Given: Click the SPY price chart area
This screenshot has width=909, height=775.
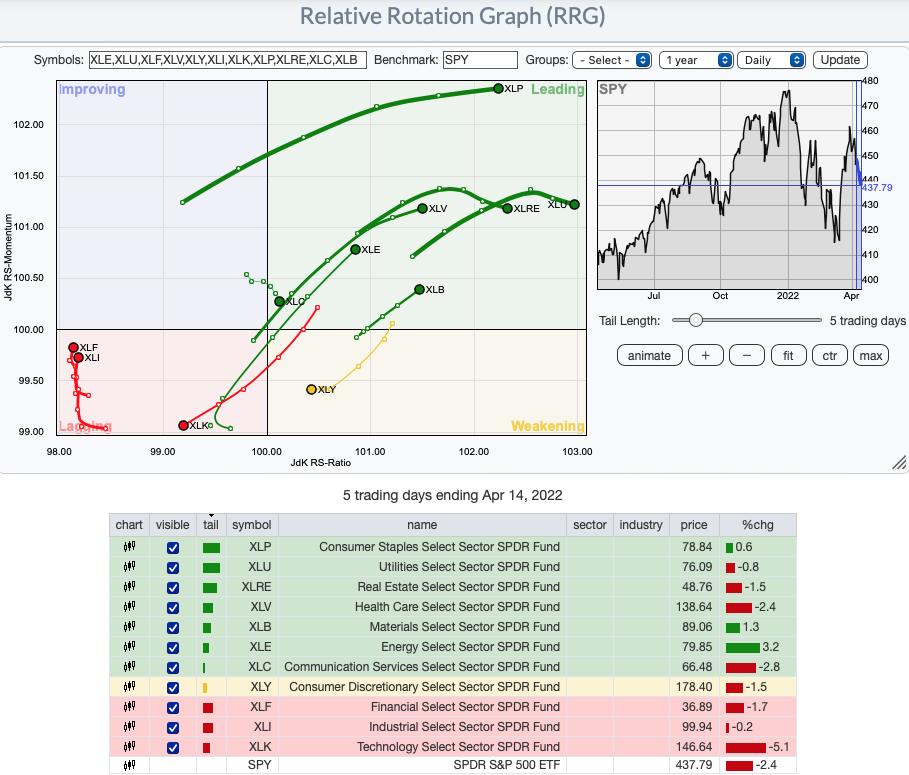Looking at the screenshot, I should [728, 185].
